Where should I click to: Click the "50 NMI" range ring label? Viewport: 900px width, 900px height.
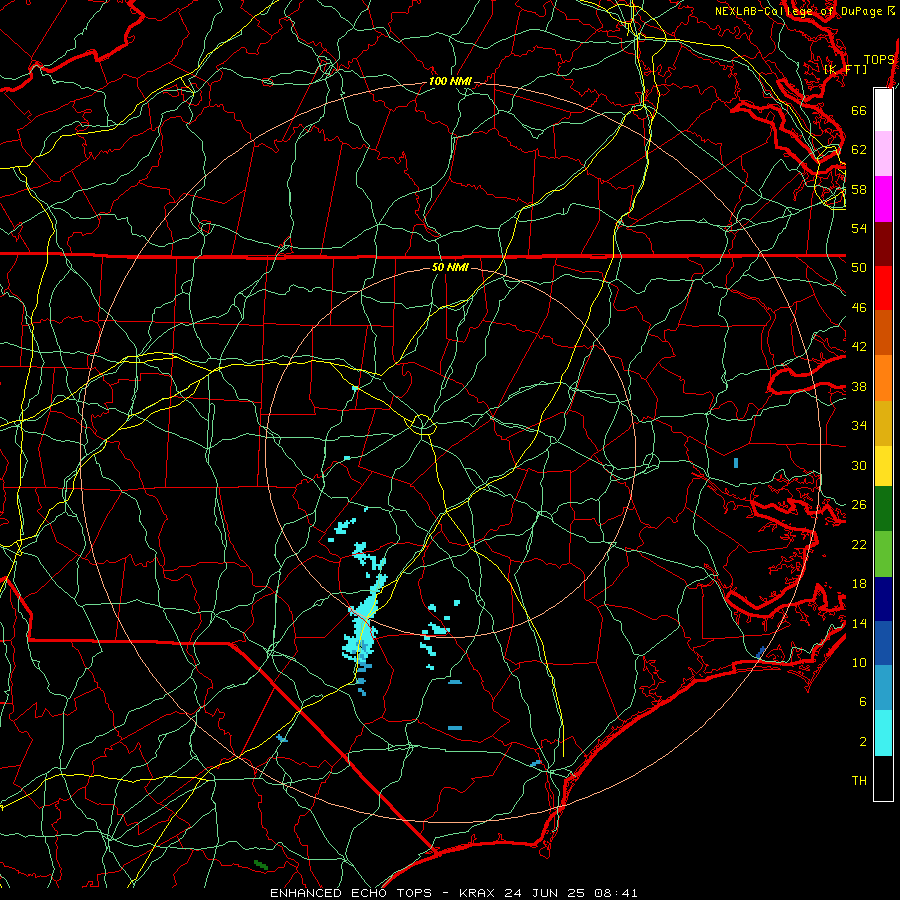[450, 267]
